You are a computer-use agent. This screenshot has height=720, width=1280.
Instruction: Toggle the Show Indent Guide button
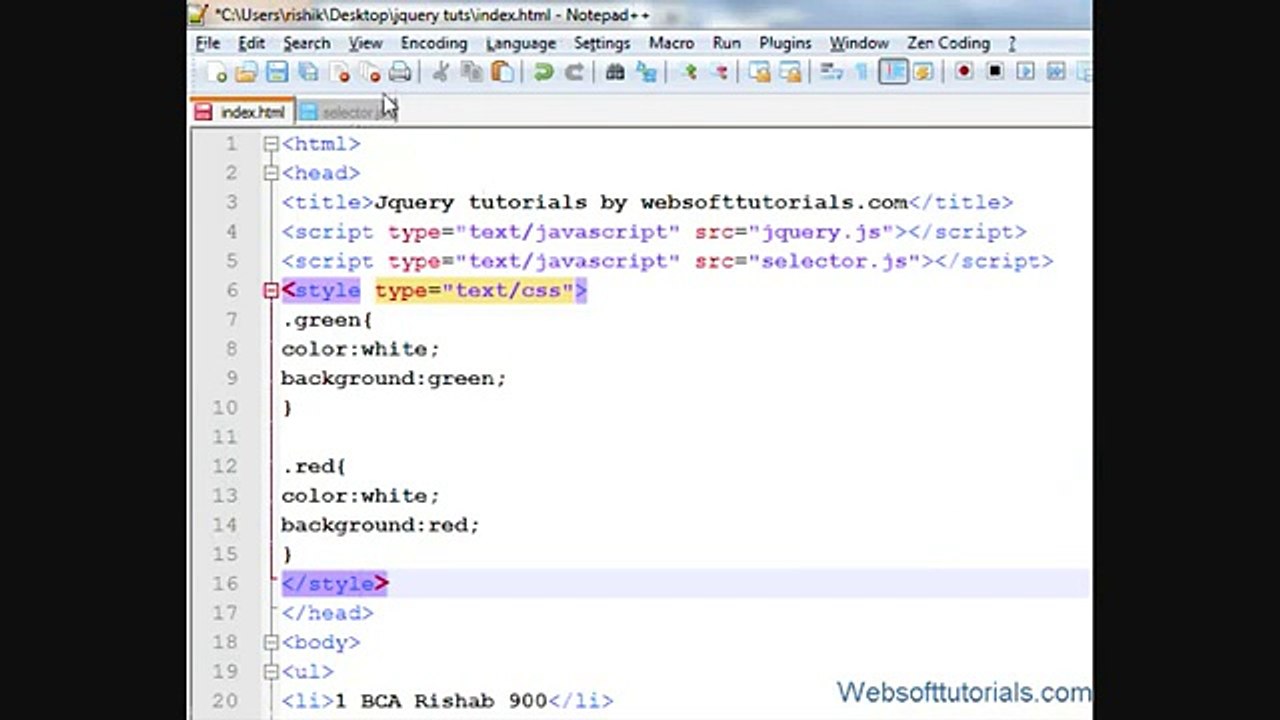pyautogui.click(x=893, y=72)
